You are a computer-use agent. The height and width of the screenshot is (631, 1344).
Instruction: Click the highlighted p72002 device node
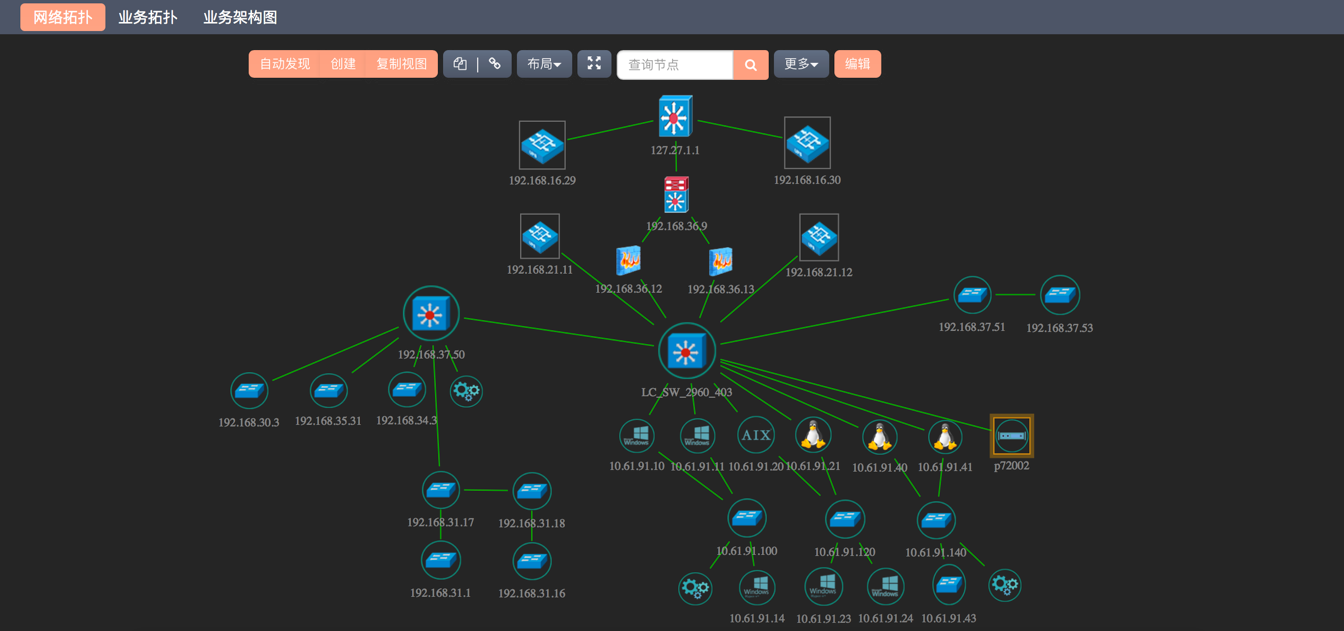pos(1011,436)
